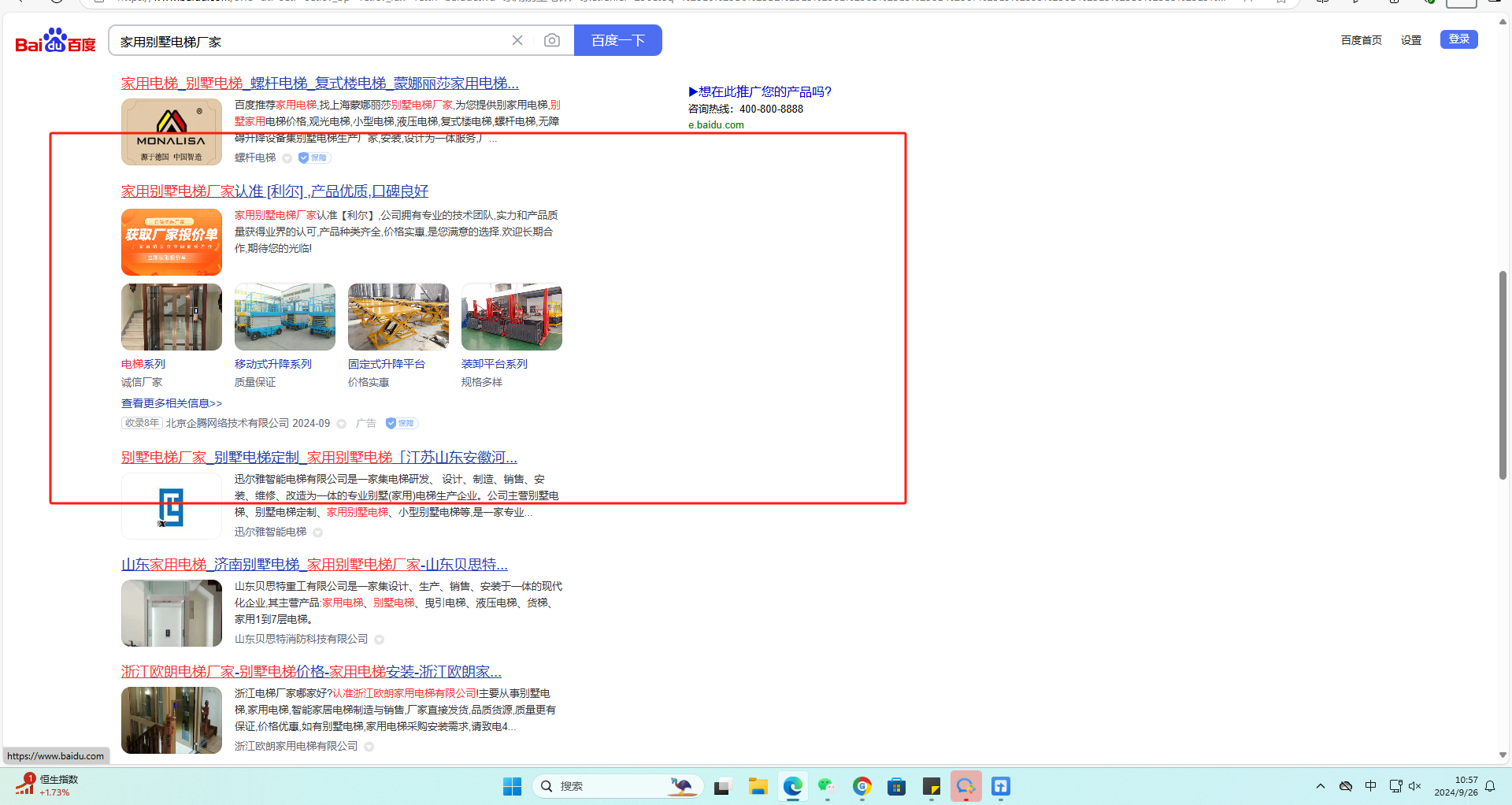Image resolution: width=1512 pixels, height=805 pixels.
Task: Click the 螺杆电梯 source link
Action: 255,158
